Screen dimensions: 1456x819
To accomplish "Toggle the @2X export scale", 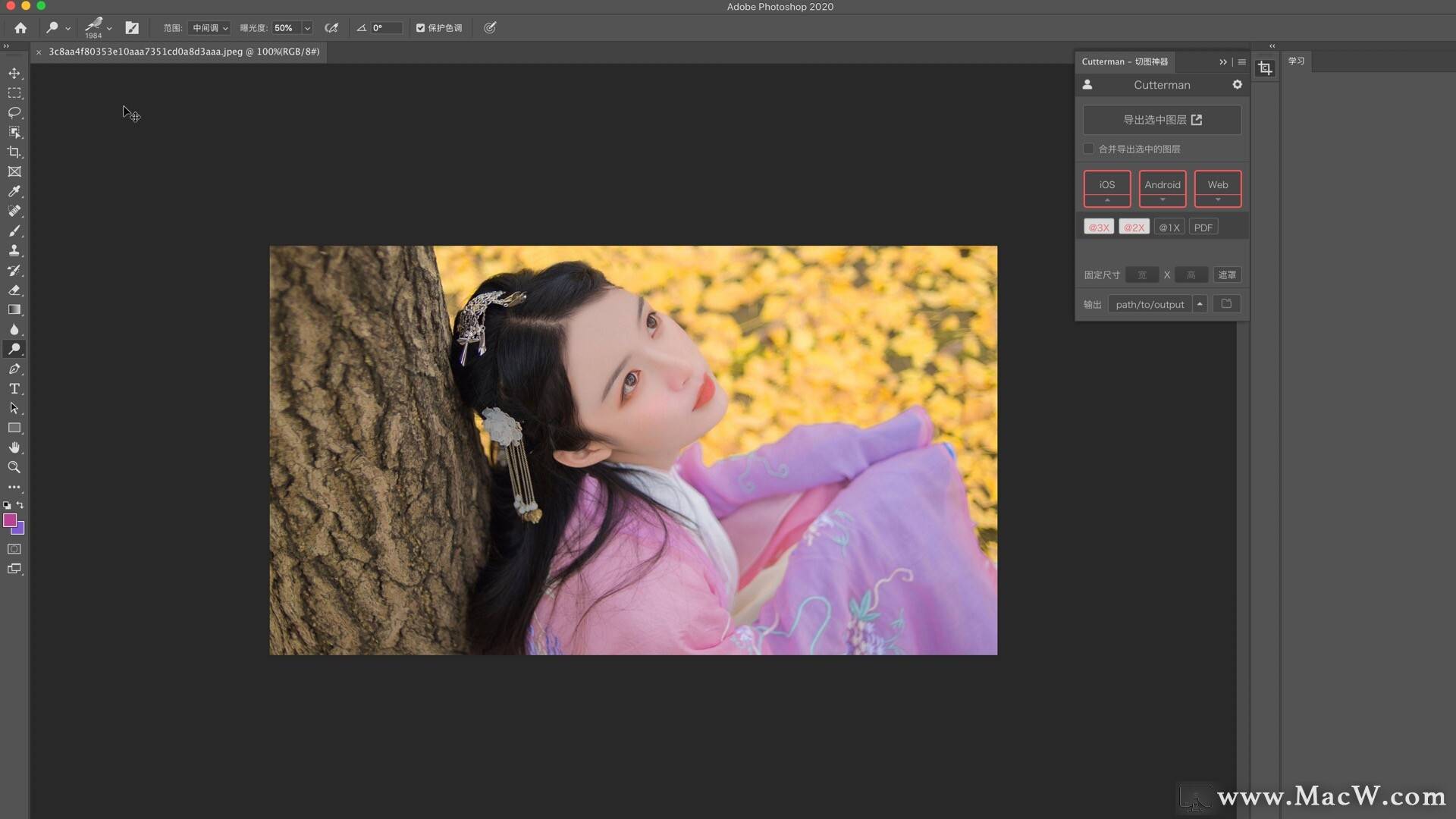I will tap(1134, 227).
